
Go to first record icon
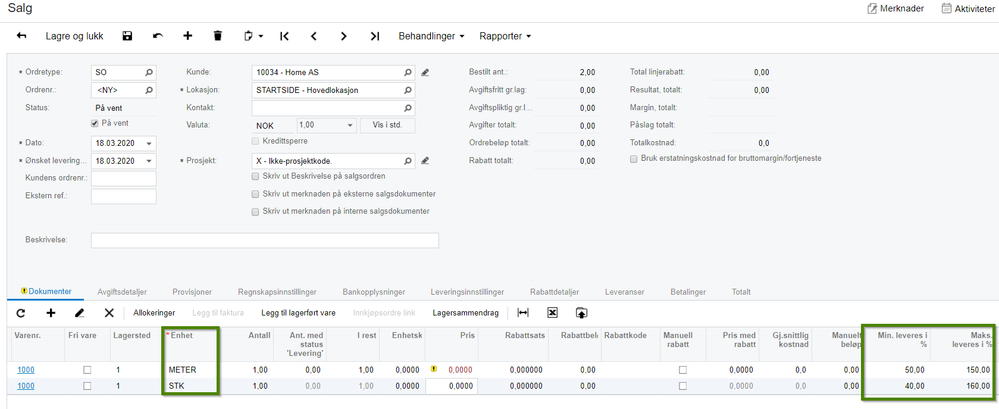pos(285,36)
